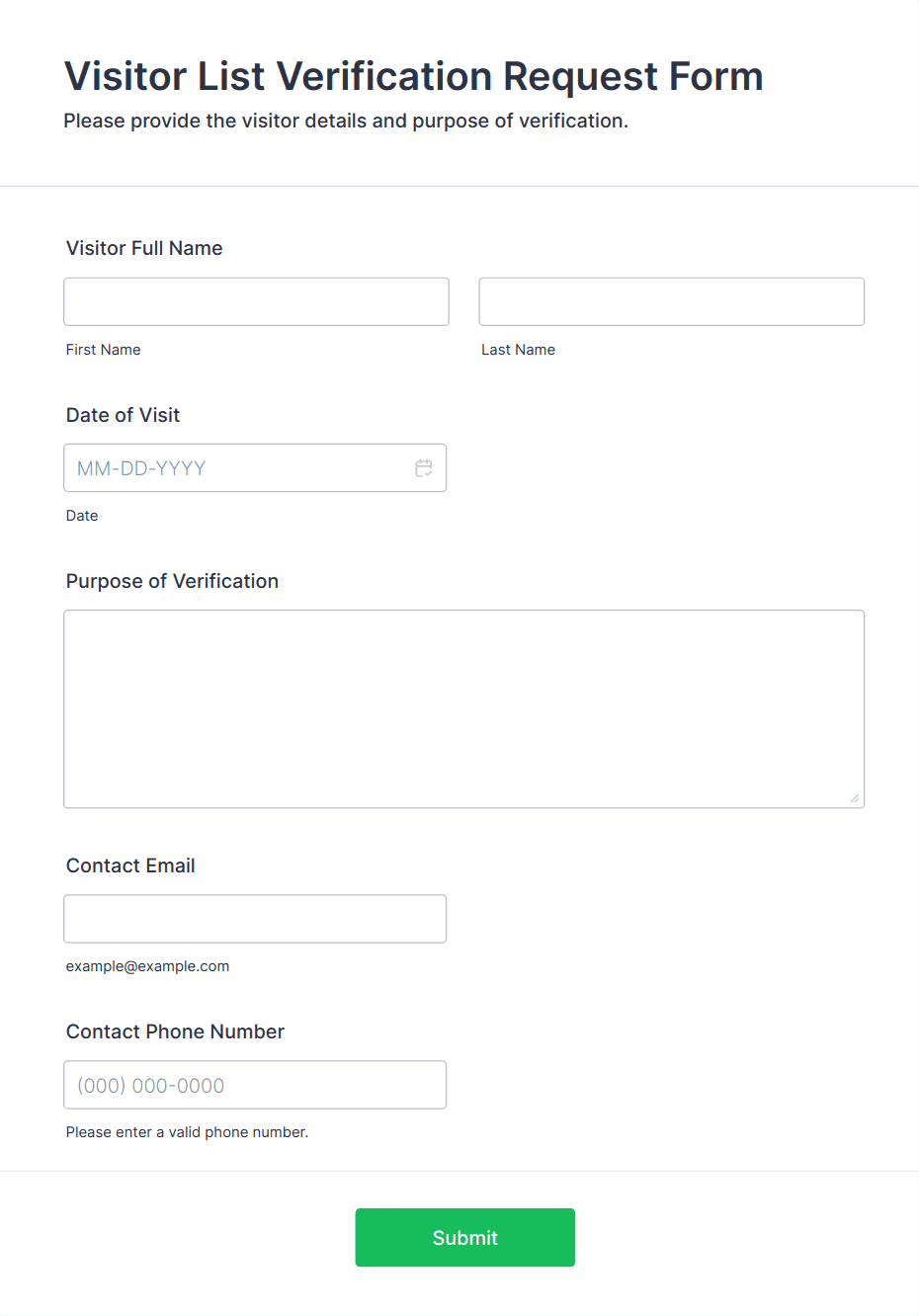This screenshot has width=919, height=1316.
Task: Click the valid phone number hint text
Action: (x=187, y=1132)
